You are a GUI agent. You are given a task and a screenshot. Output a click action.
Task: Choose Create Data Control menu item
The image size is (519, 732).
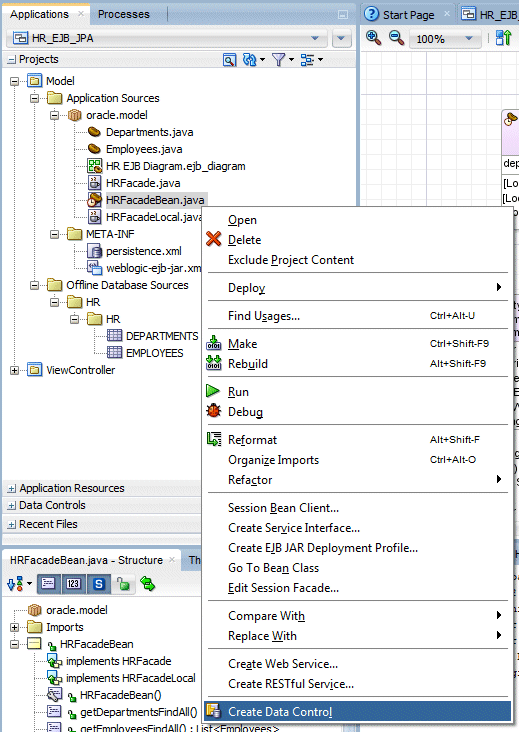coord(358,712)
